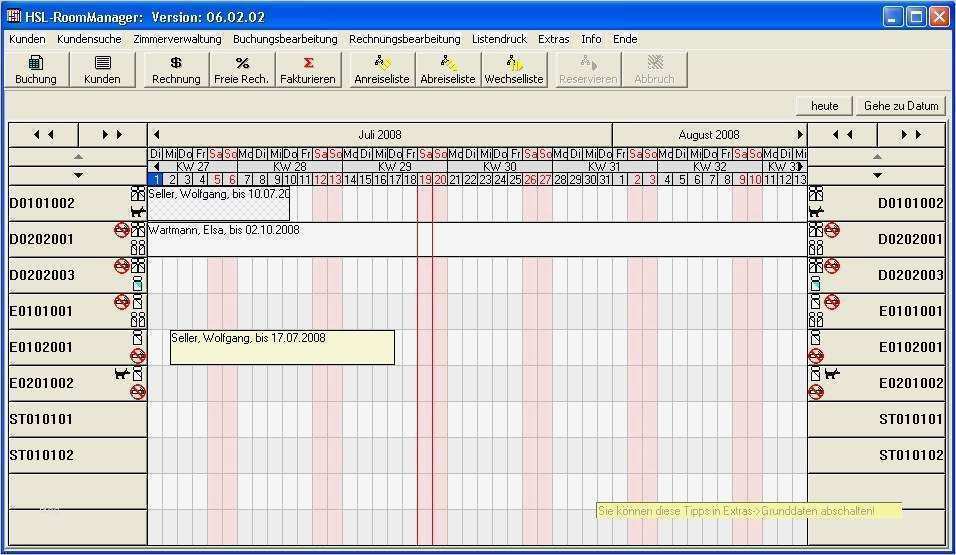
Task: Click forward double-arrow on right panel
Action: [911, 135]
